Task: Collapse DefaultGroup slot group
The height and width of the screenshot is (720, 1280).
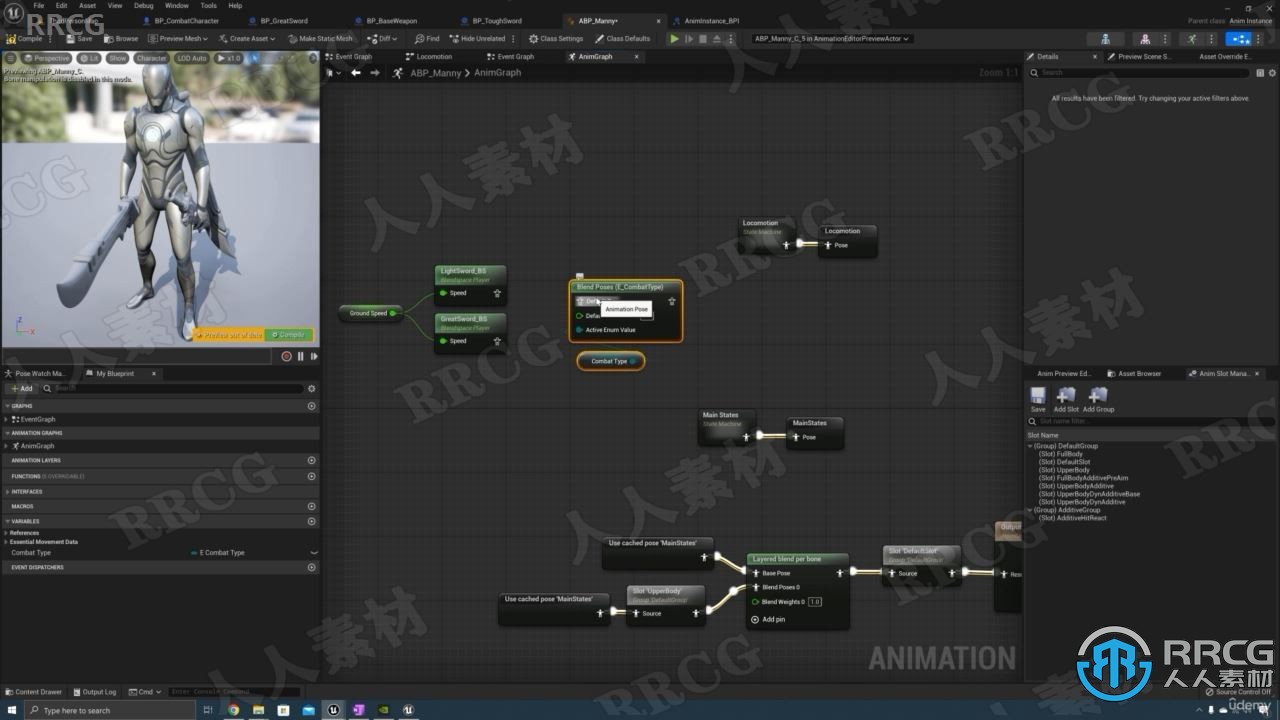Action: point(1031,446)
